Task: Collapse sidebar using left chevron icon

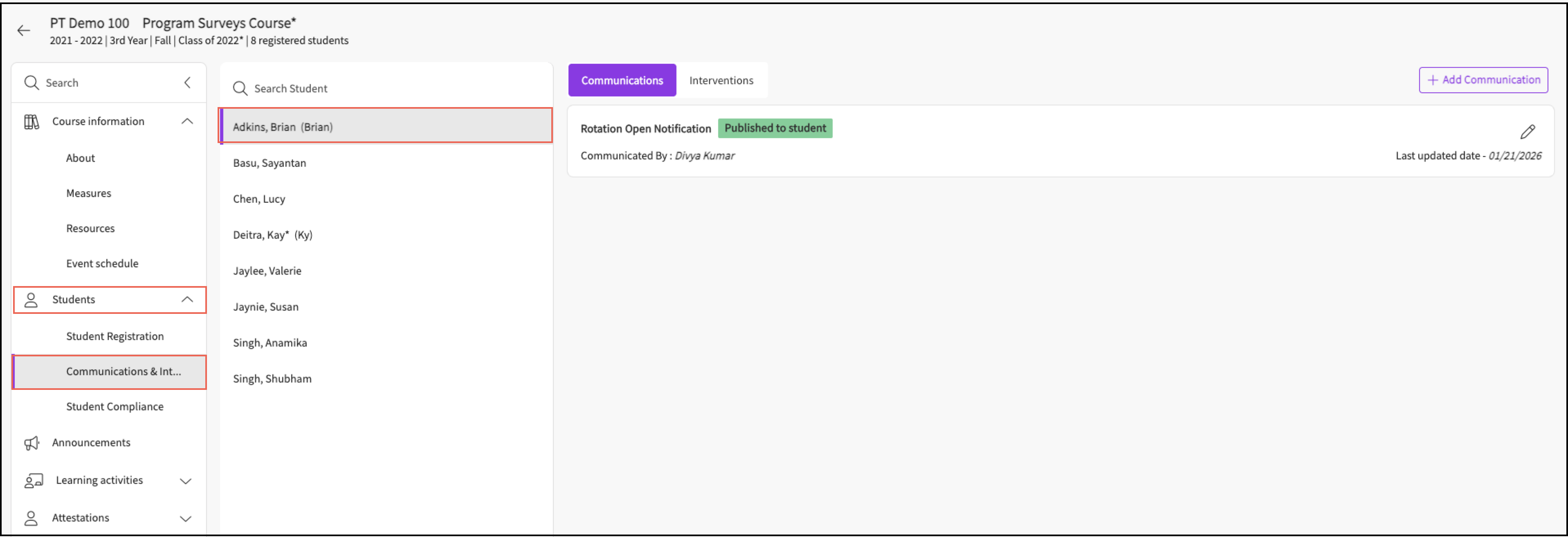Action: pyautogui.click(x=187, y=83)
